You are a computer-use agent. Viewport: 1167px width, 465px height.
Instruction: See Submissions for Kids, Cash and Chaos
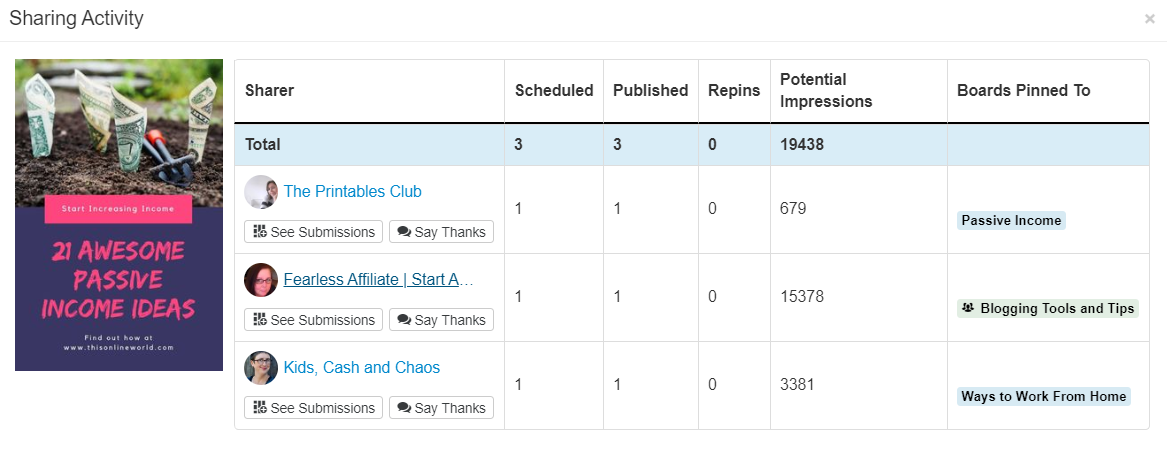click(313, 408)
